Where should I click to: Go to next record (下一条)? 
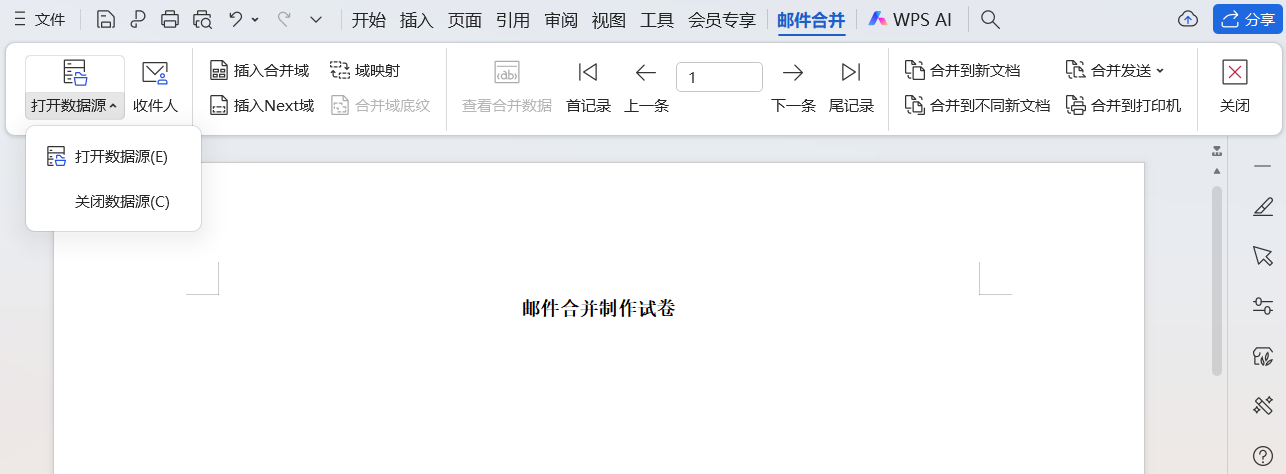793,86
